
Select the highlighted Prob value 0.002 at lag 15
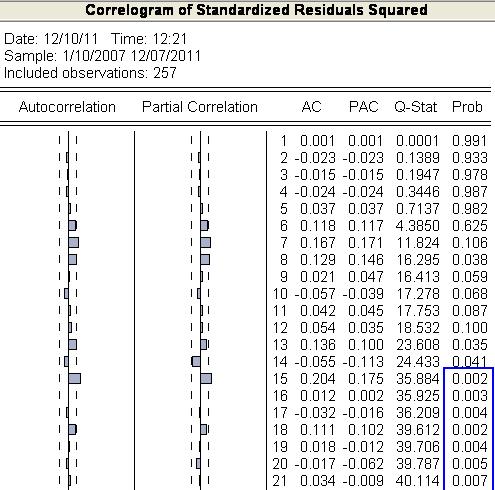(470, 379)
